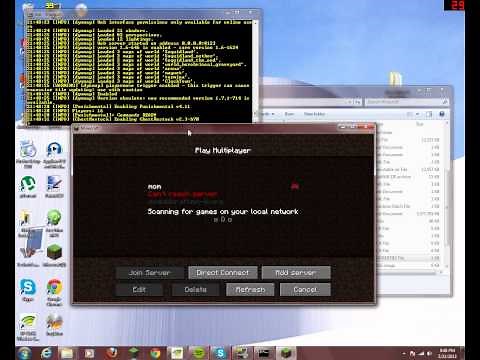Switch to the command prompt taskbar item
Screen dimensions: 480x360
(264, 353)
